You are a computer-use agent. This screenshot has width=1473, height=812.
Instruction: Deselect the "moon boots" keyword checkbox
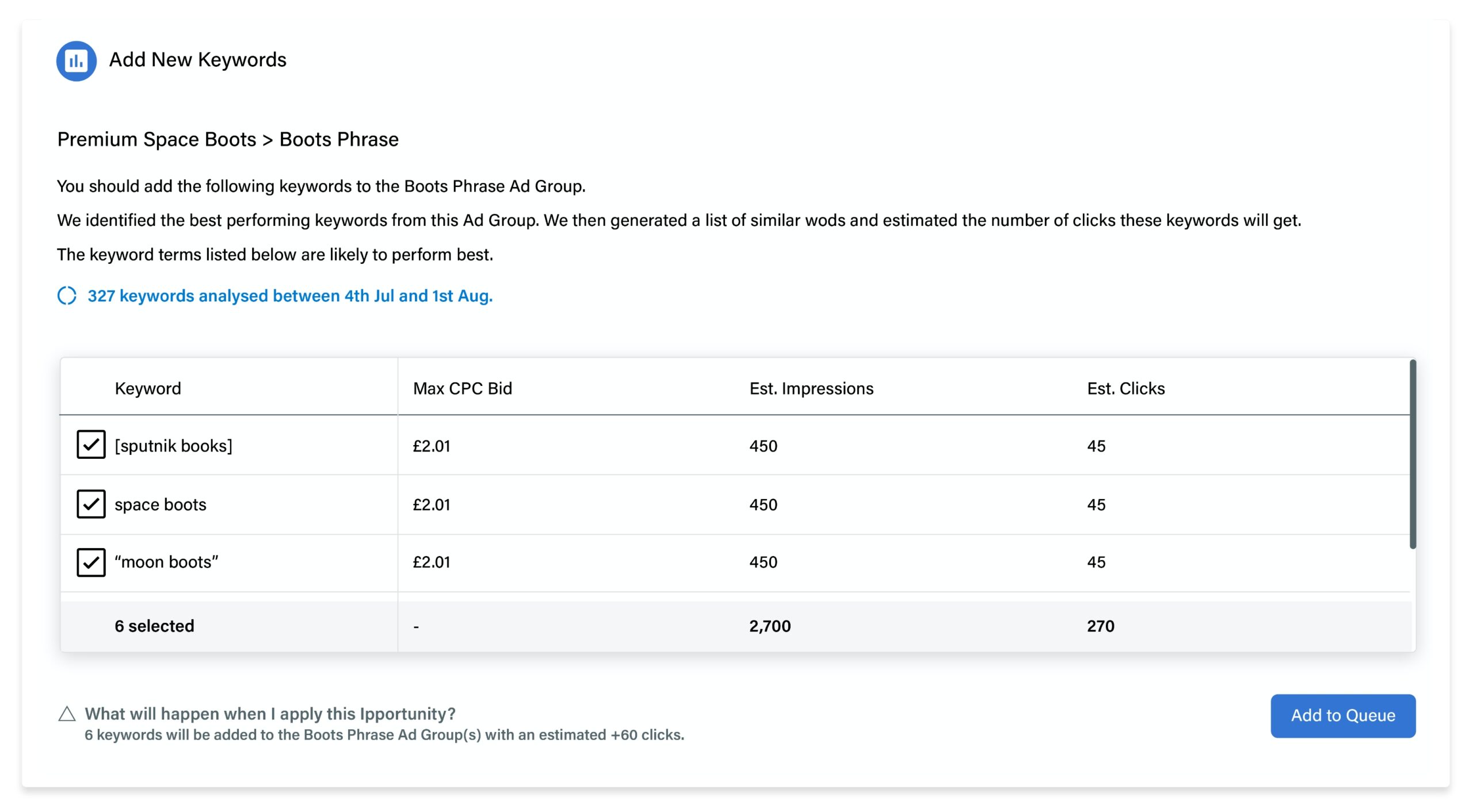[91, 562]
